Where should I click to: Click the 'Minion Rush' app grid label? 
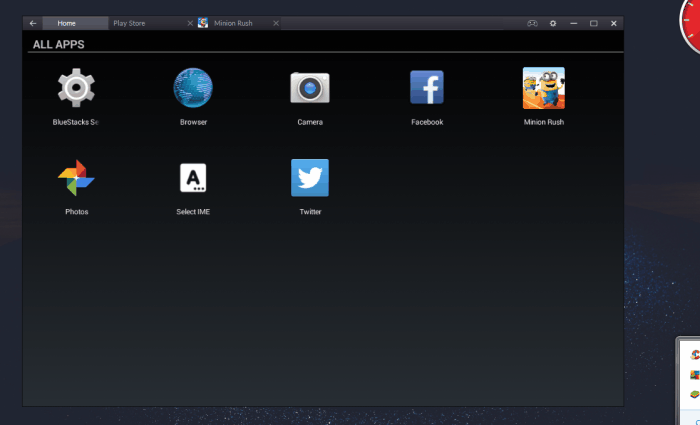click(x=544, y=122)
